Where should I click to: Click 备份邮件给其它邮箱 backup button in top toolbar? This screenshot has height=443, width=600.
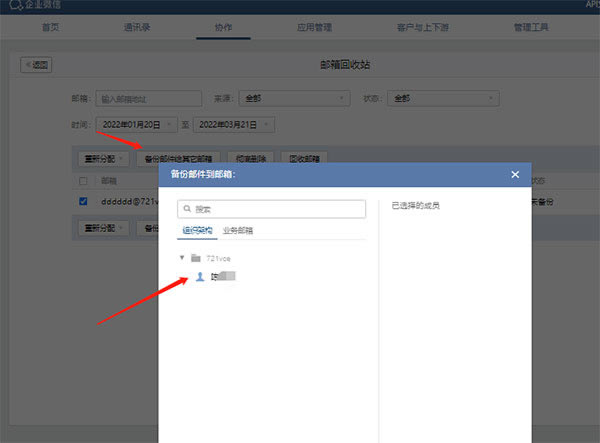[178, 158]
